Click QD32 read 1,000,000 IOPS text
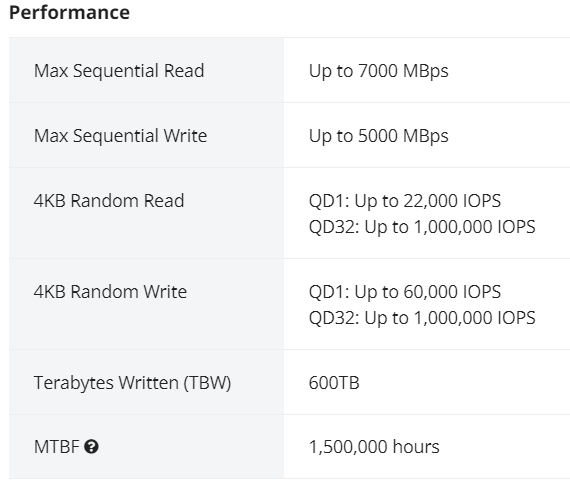The height and width of the screenshot is (489, 570). coord(422,227)
